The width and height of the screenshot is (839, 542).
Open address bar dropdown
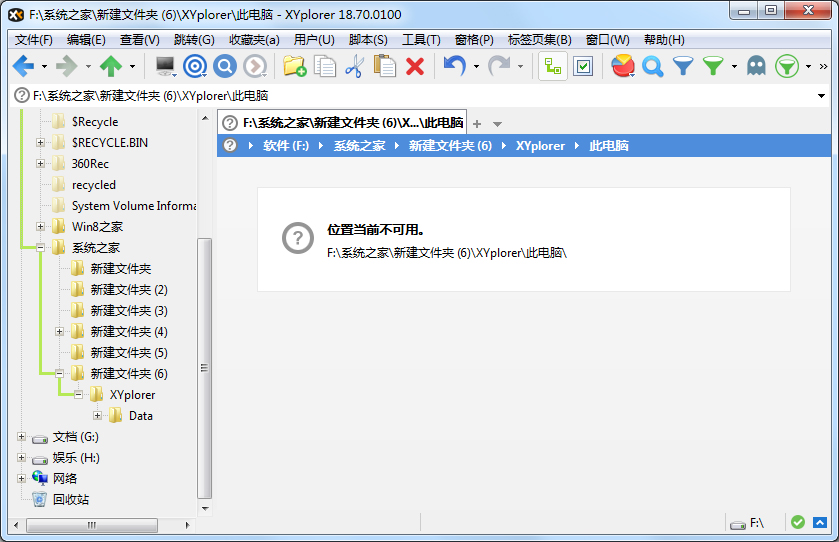pos(821,96)
